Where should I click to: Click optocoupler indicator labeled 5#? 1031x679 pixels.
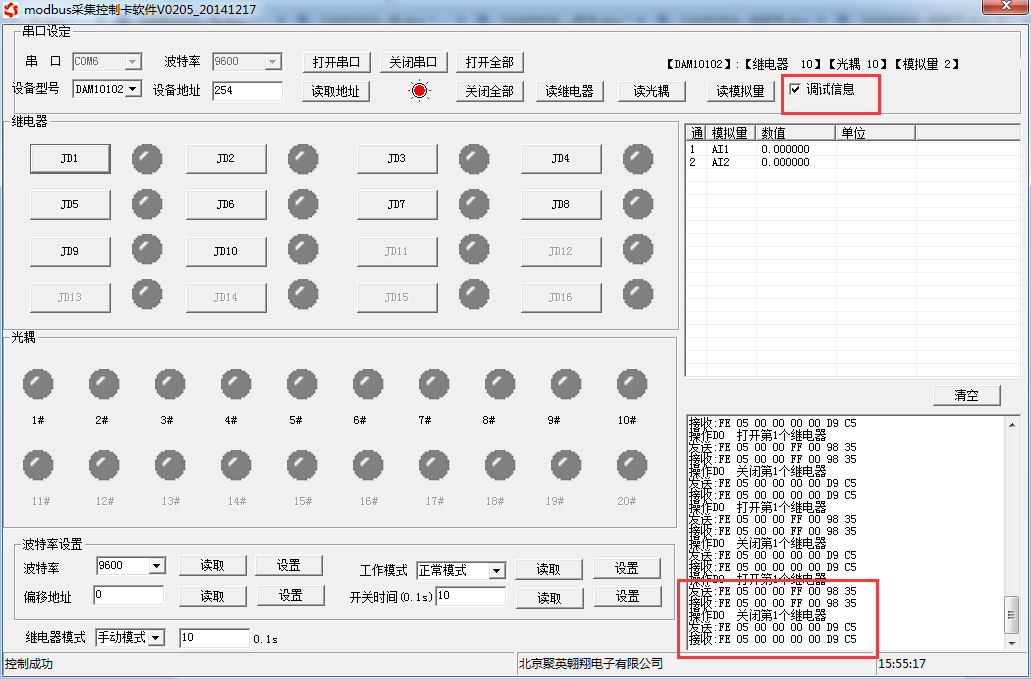[x=302, y=384]
